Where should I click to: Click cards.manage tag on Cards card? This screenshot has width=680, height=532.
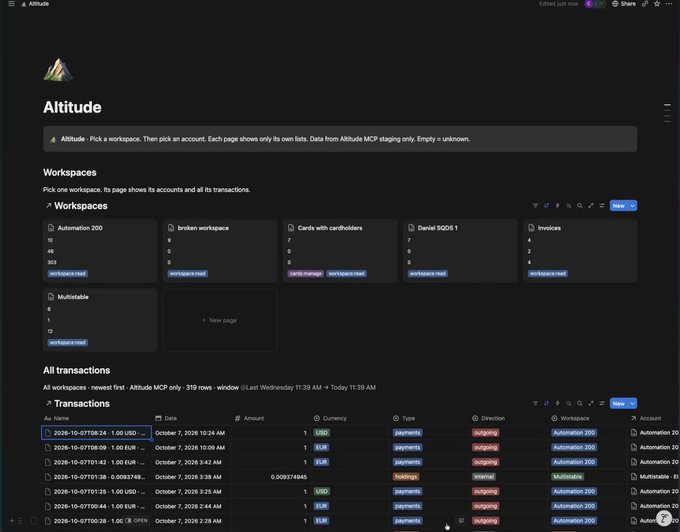coord(305,274)
